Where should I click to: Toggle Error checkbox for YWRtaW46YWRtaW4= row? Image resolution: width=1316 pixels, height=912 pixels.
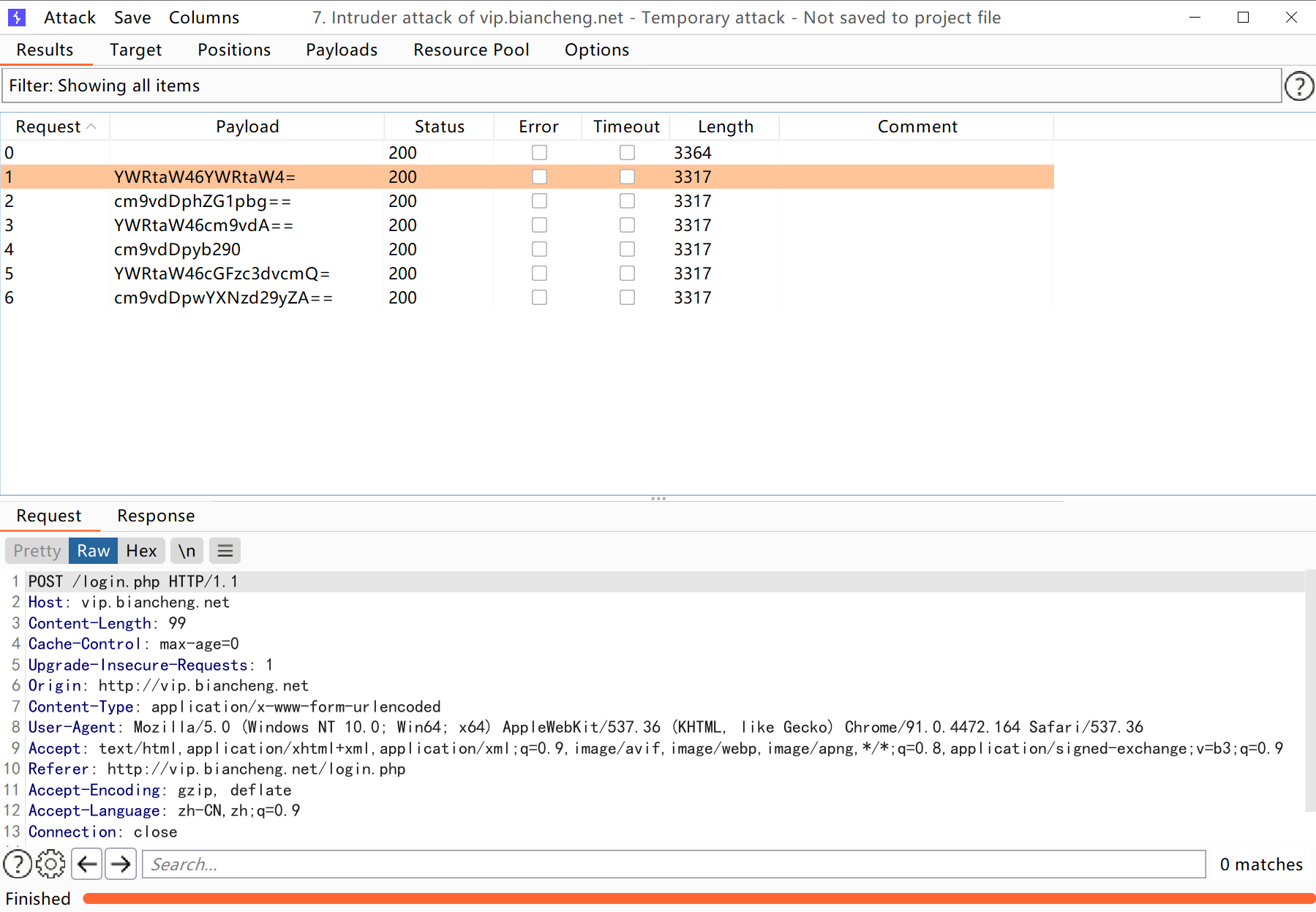point(539,176)
